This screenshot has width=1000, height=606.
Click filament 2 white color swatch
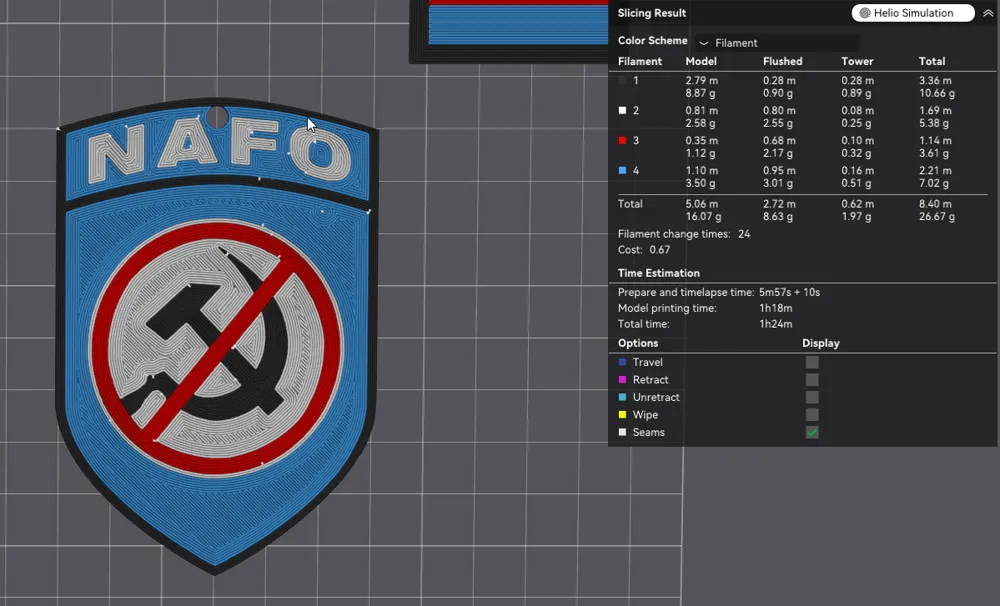tap(622, 110)
